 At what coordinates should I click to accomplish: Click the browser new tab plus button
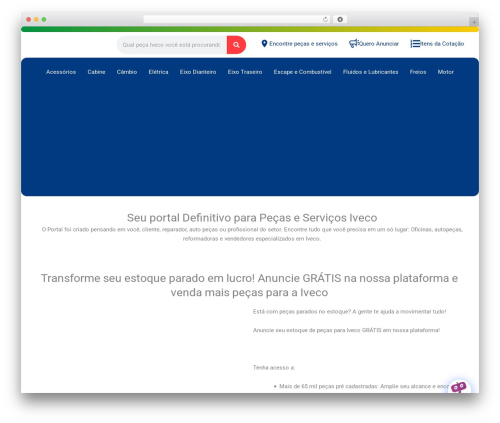pos(474,22)
